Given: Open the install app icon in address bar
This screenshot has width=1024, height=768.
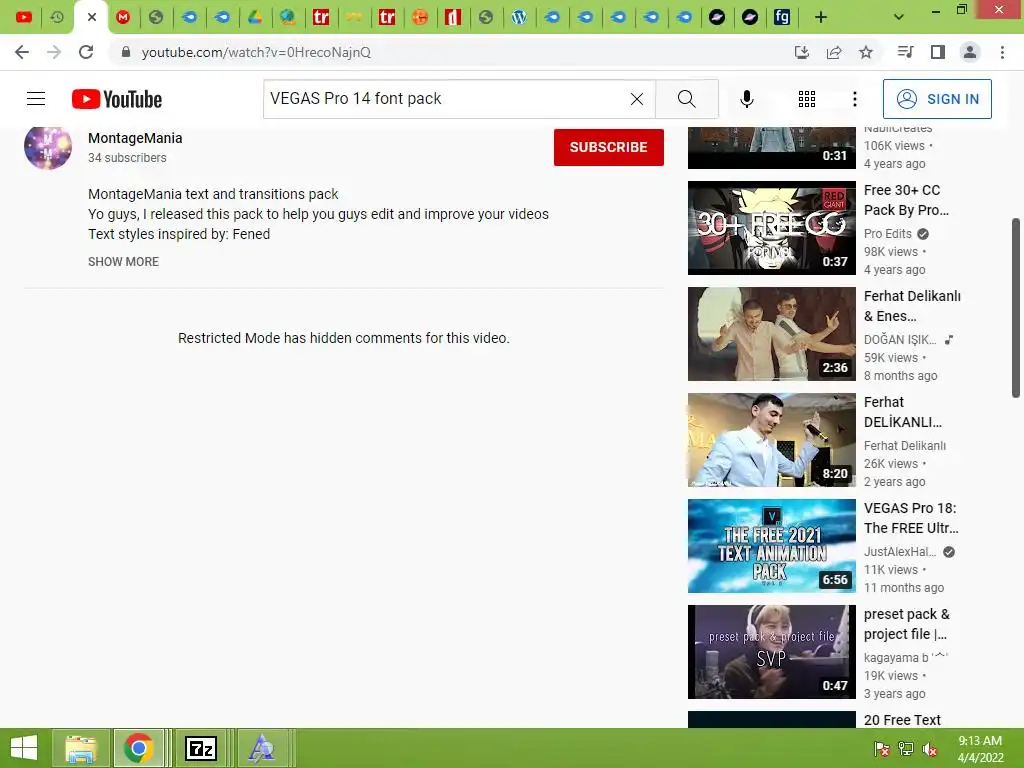Looking at the screenshot, I should coord(801,52).
